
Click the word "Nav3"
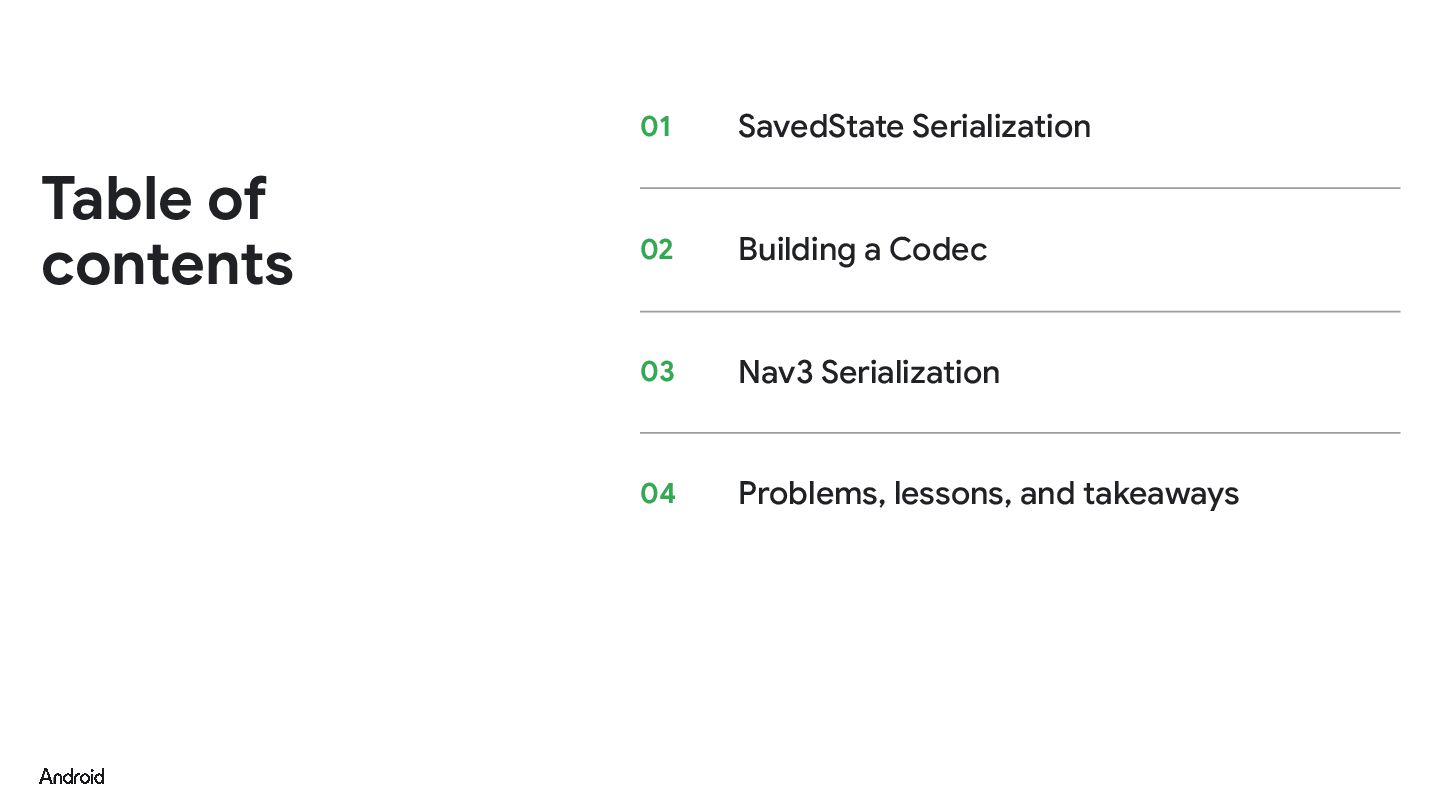[x=774, y=372]
